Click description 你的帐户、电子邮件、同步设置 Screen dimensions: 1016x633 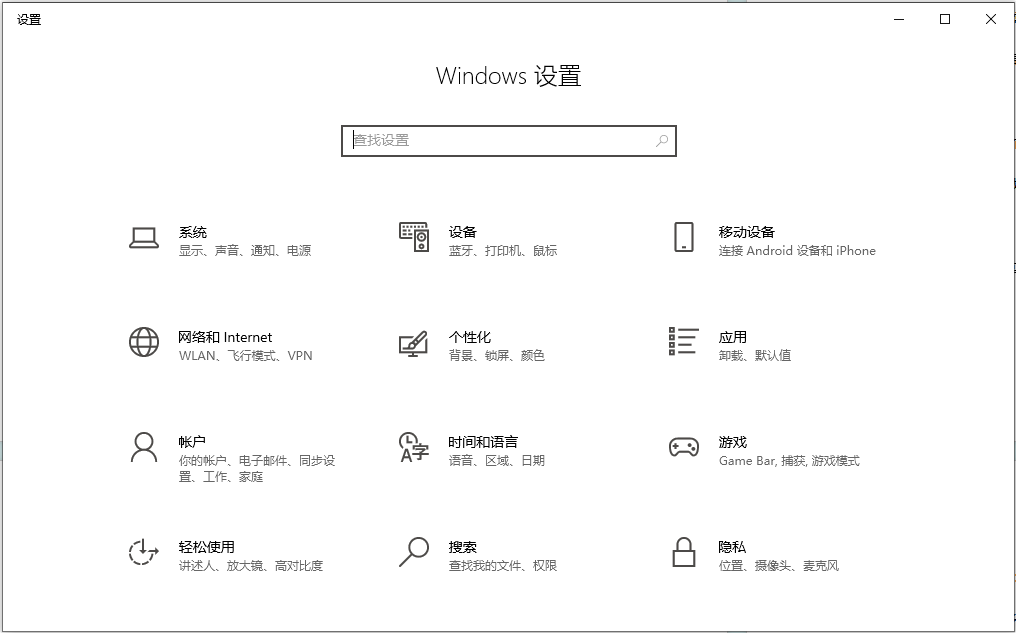click(257, 468)
